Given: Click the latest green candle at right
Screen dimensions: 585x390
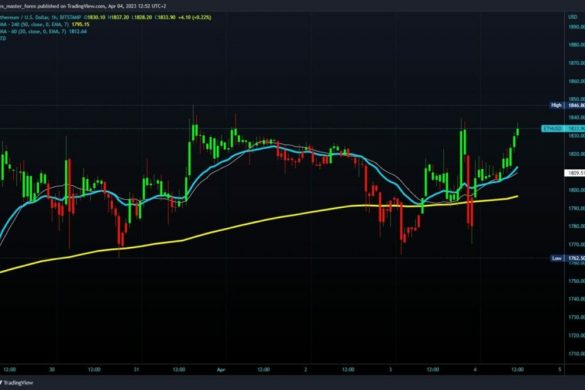Looking at the screenshot, I should [x=517, y=131].
